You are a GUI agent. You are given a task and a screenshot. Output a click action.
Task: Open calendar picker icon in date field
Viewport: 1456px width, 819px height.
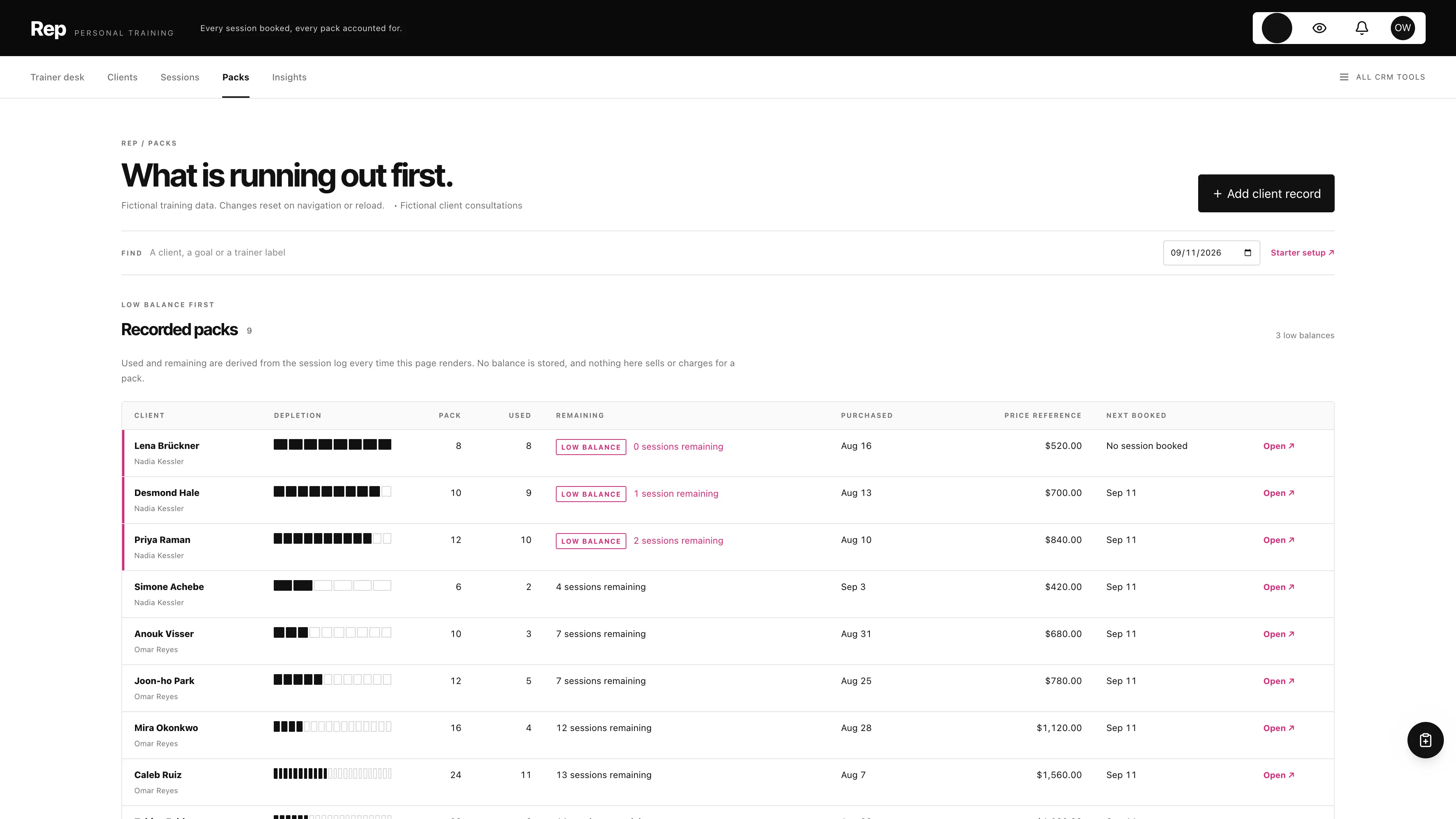[1247, 253]
